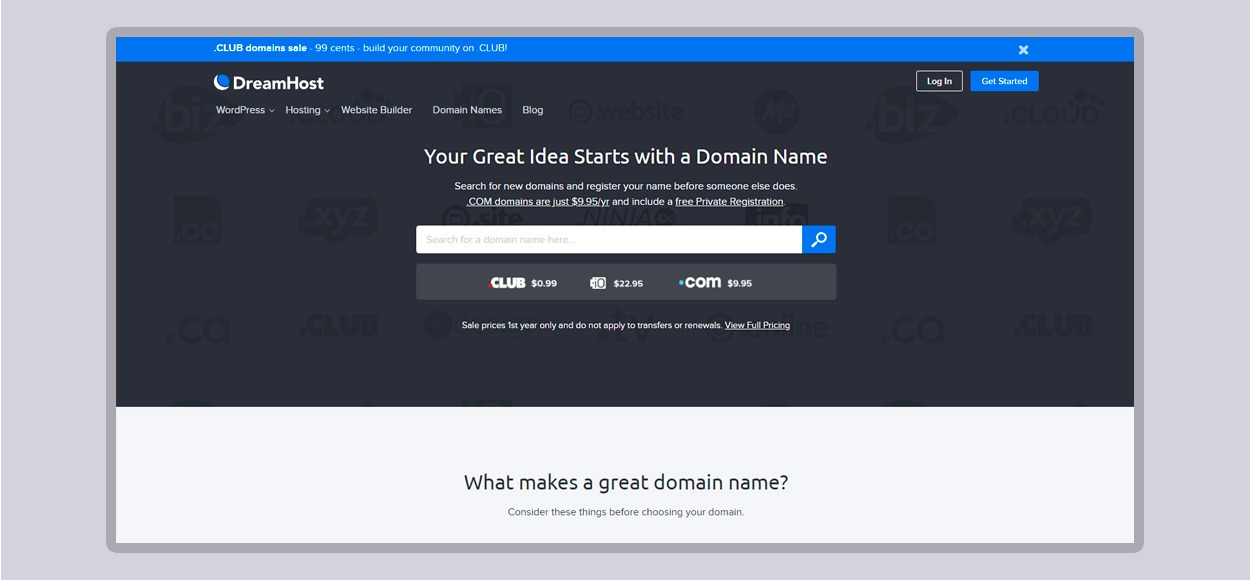Click the $0.99 price text
Image resolution: width=1250 pixels, height=580 pixels.
544,284
